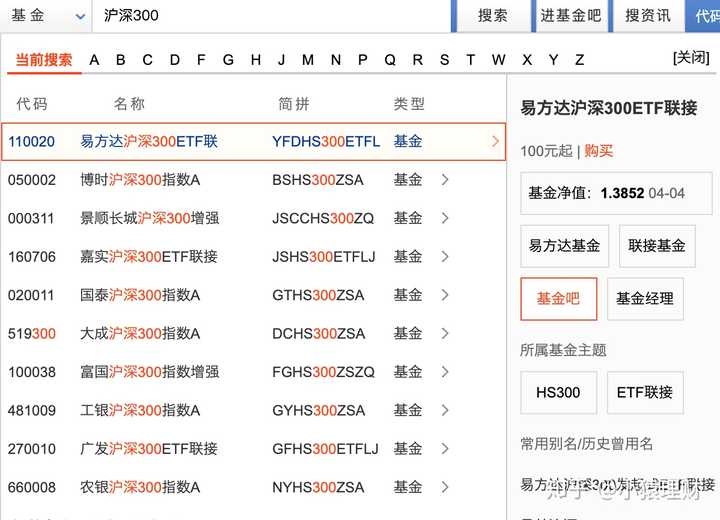Click the 购买 link
This screenshot has width=720, height=520.
pyautogui.click(x=599, y=151)
